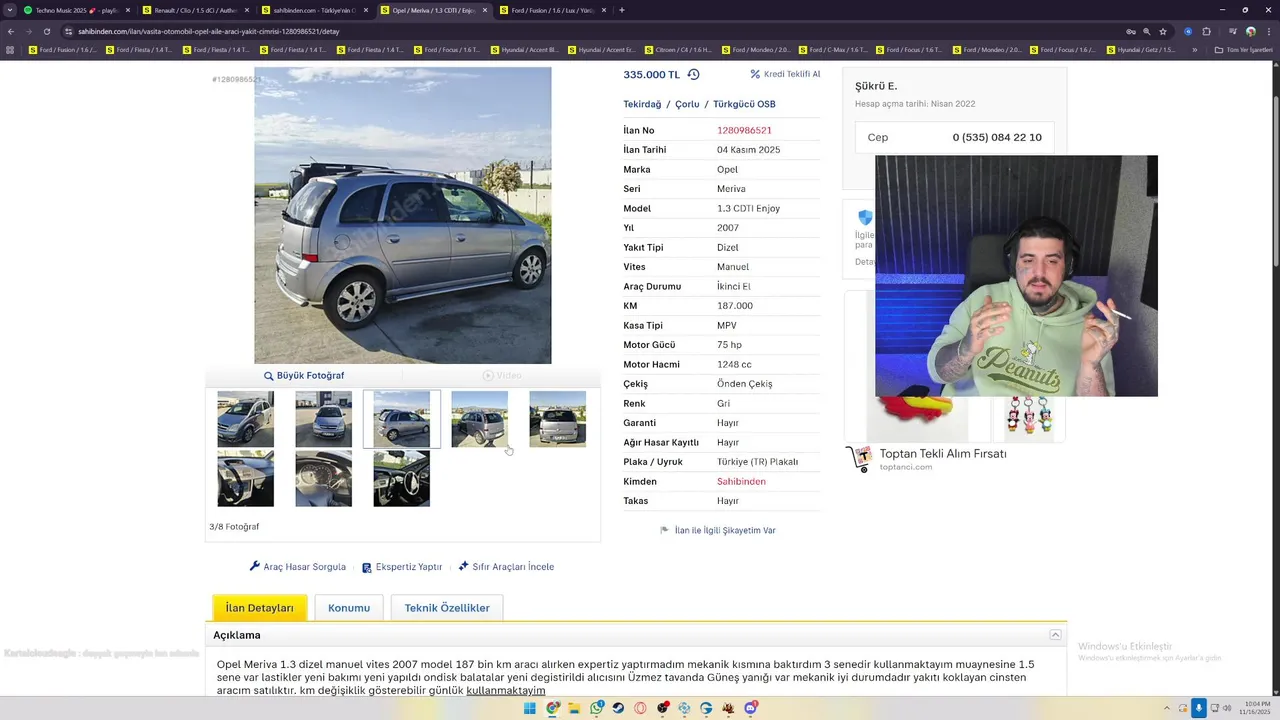Open the Teknik Özellikler tab
The image size is (1280, 720).
pyautogui.click(x=447, y=608)
